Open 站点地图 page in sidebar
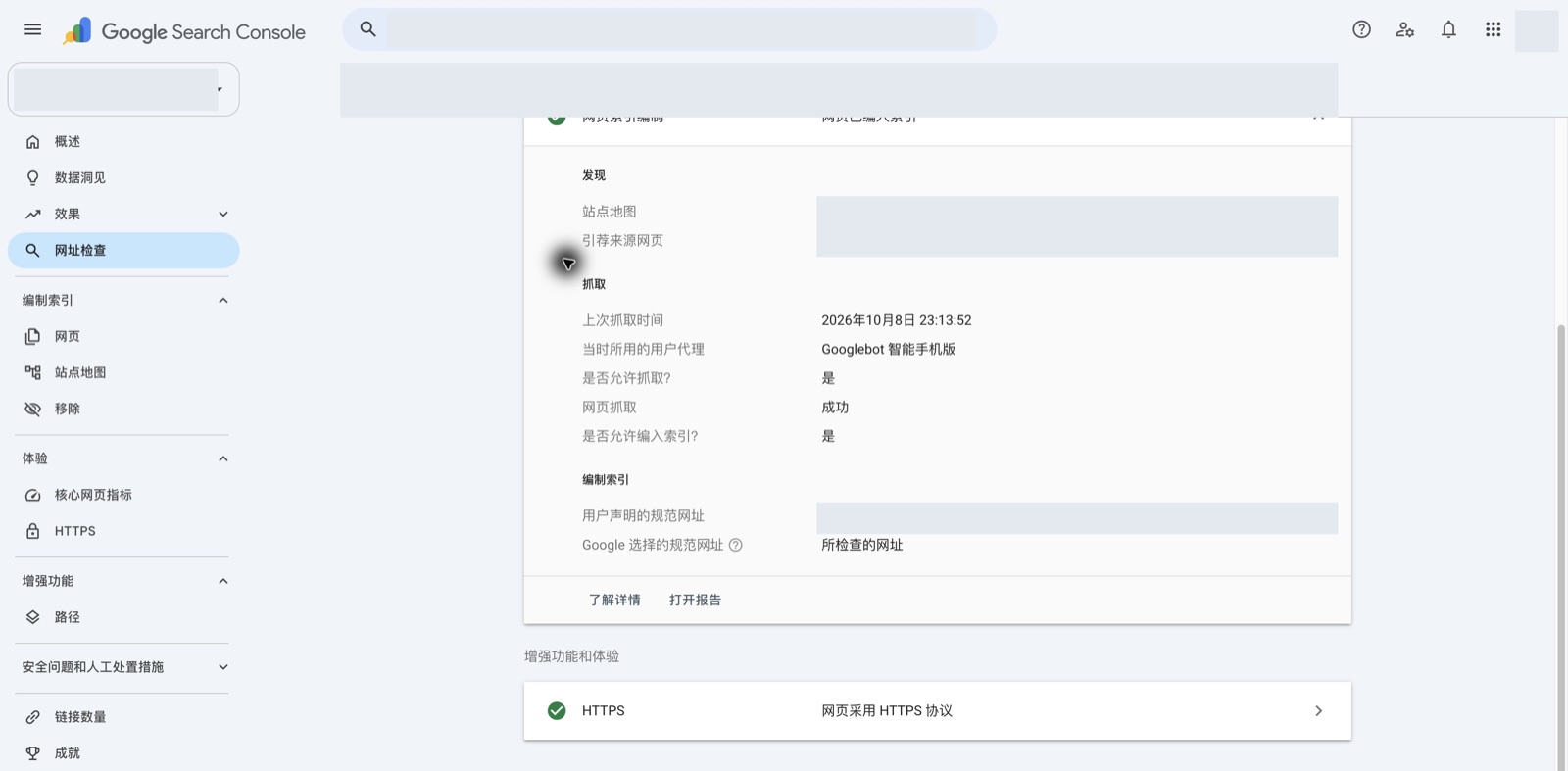This screenshot has width=1568, height=771. [x=123, y=372]
